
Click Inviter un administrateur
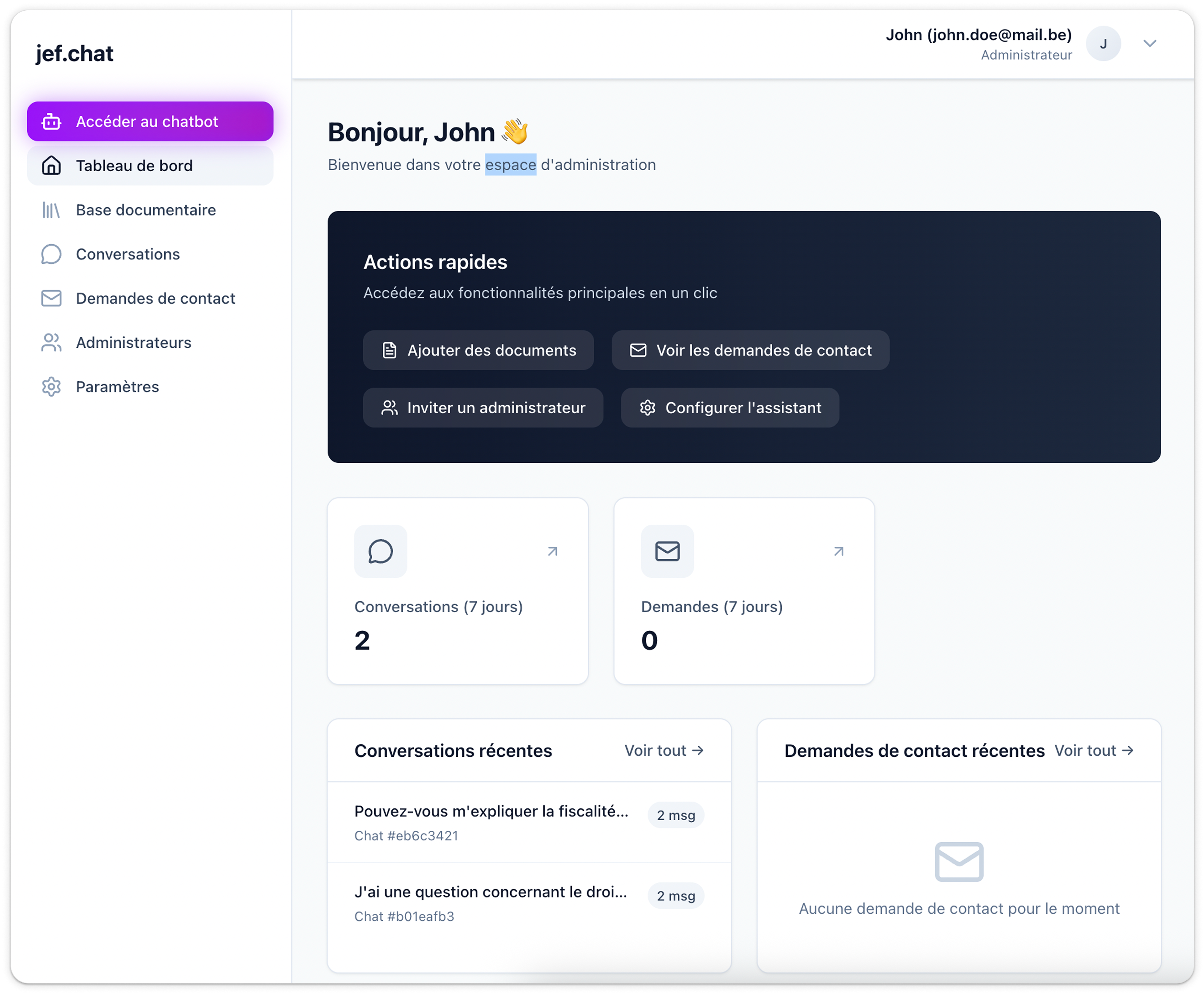point(483,407)
